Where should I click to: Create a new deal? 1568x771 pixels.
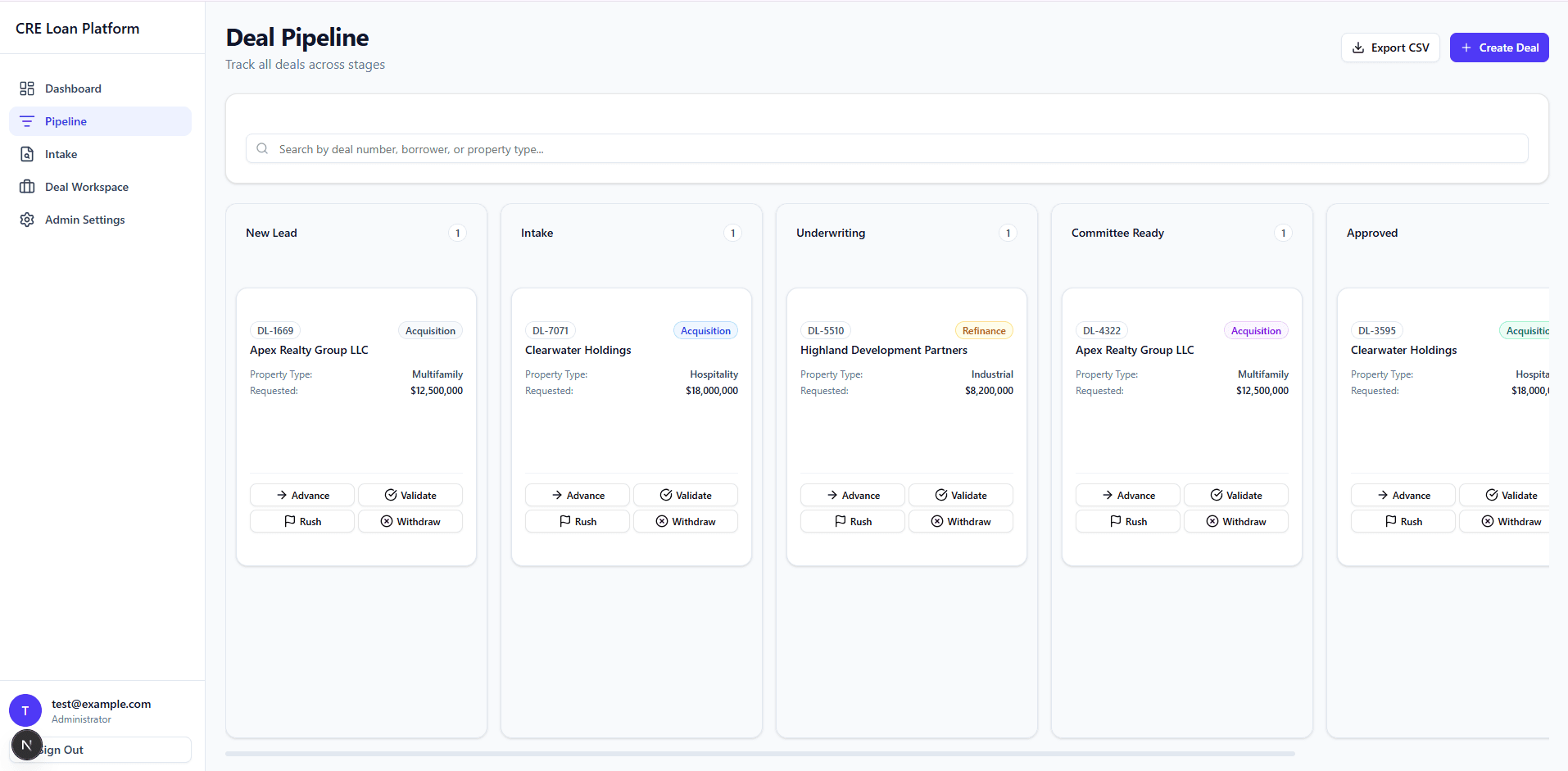1499,48
